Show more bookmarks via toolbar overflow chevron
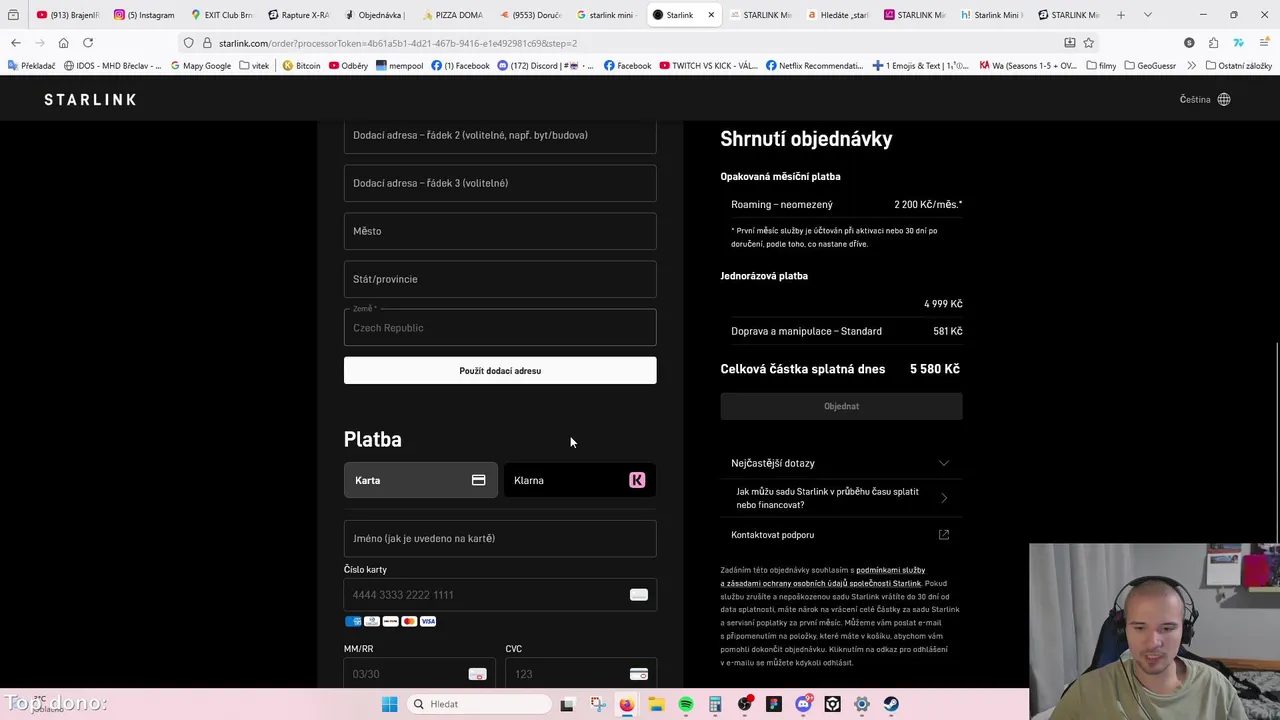 coord(1191,66)
